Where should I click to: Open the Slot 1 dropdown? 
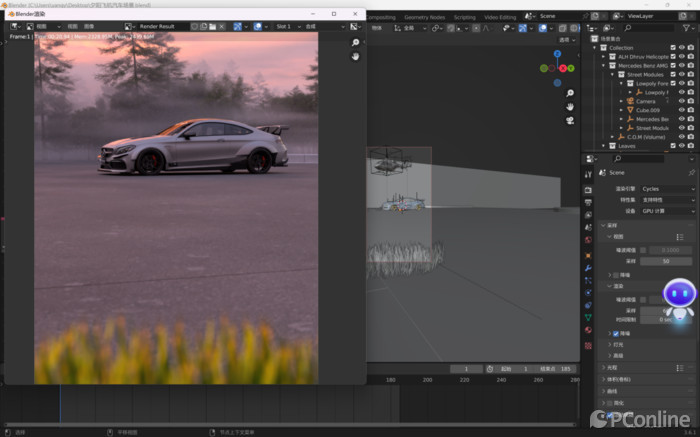point(284,26)
